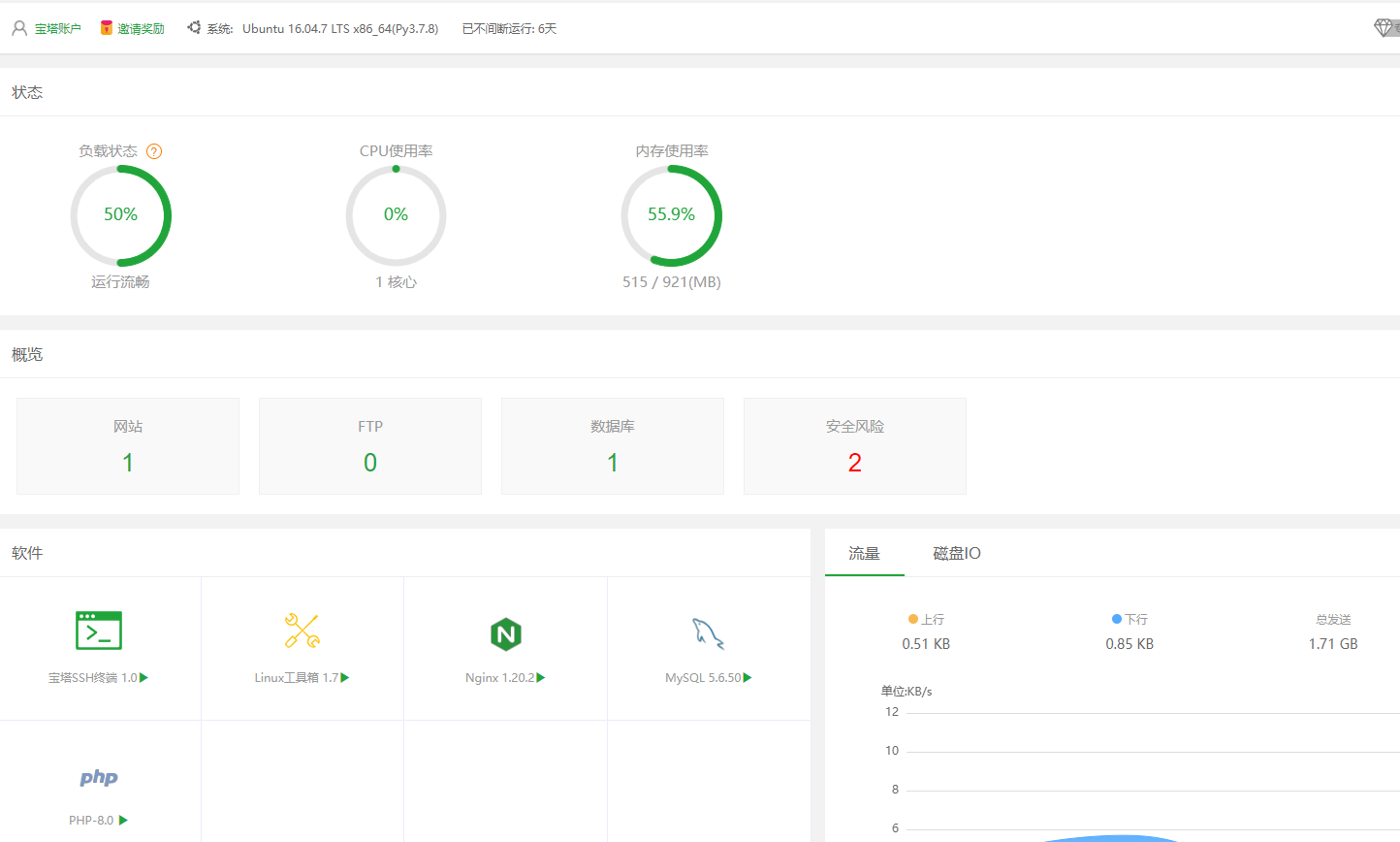Toggle the orange 上行 legend dot
The height and width of the screenshot is (842, 1400).
click(x=913, y=619)
